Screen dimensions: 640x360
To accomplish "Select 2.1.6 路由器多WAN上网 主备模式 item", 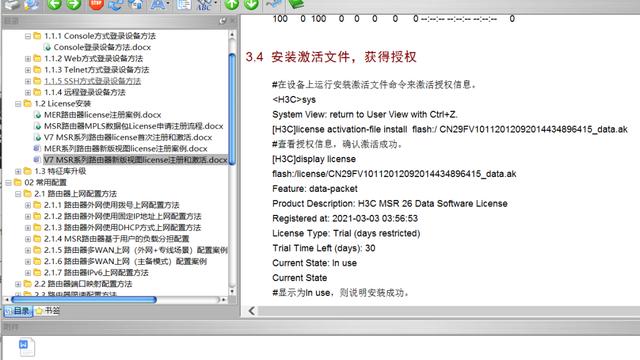I will pos(125,261).
